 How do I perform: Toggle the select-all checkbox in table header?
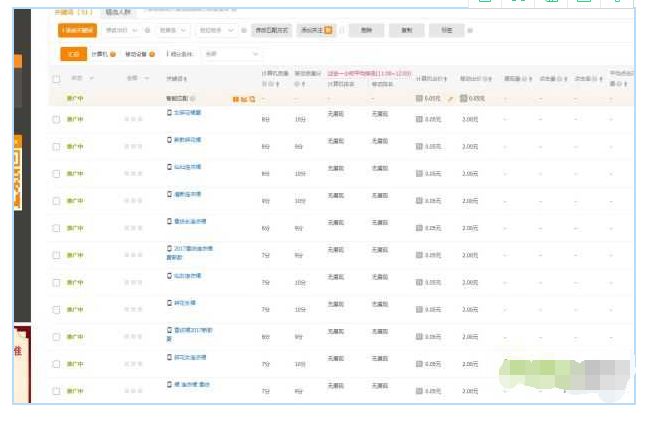56,78
